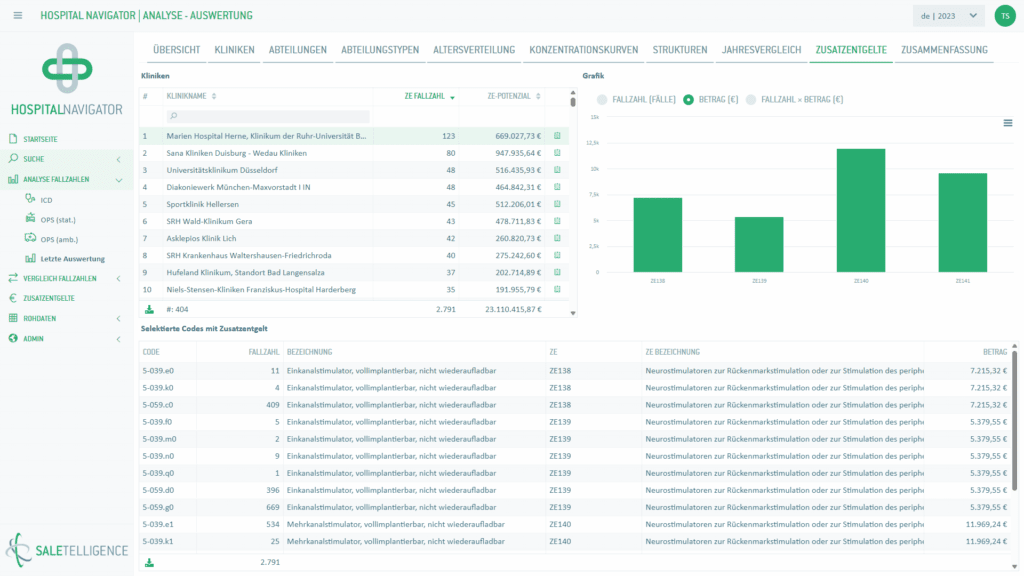Open Zusatzentgelte sidebar link
This screenshot has width=1024, height=576.
pos(49,298)
